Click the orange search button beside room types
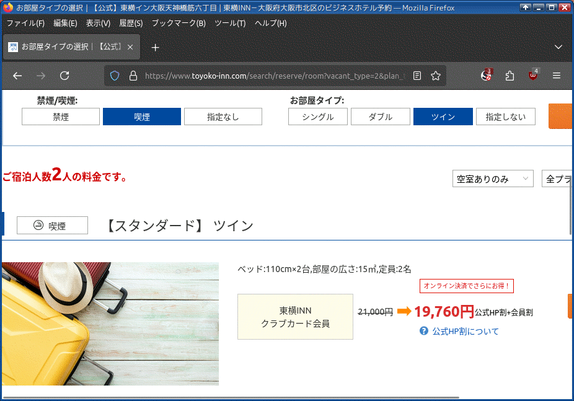Image resolution: width=574 pixels, height=401 pixels. click(560, 116)
